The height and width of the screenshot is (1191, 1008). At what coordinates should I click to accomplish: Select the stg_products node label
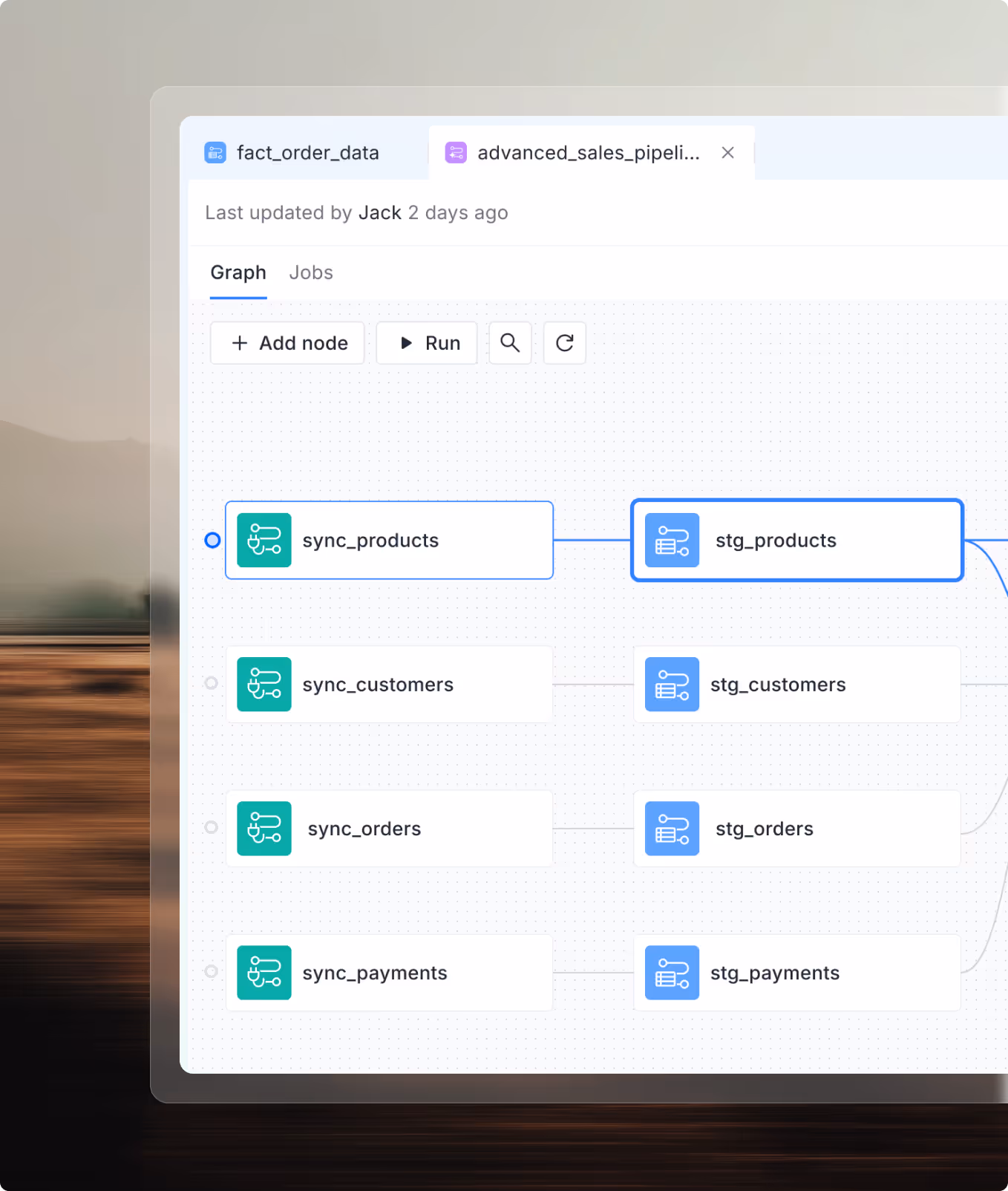[776, 541]
